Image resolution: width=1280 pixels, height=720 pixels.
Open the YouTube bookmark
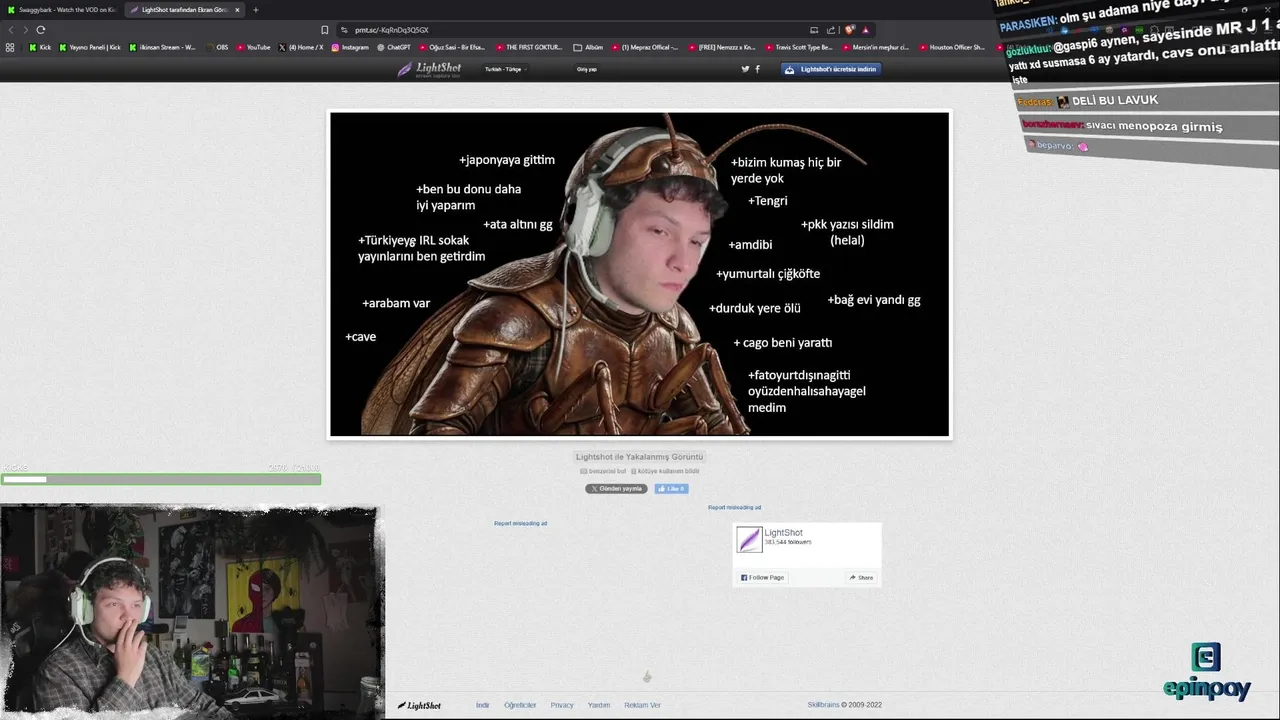click(x=254, y=47)
